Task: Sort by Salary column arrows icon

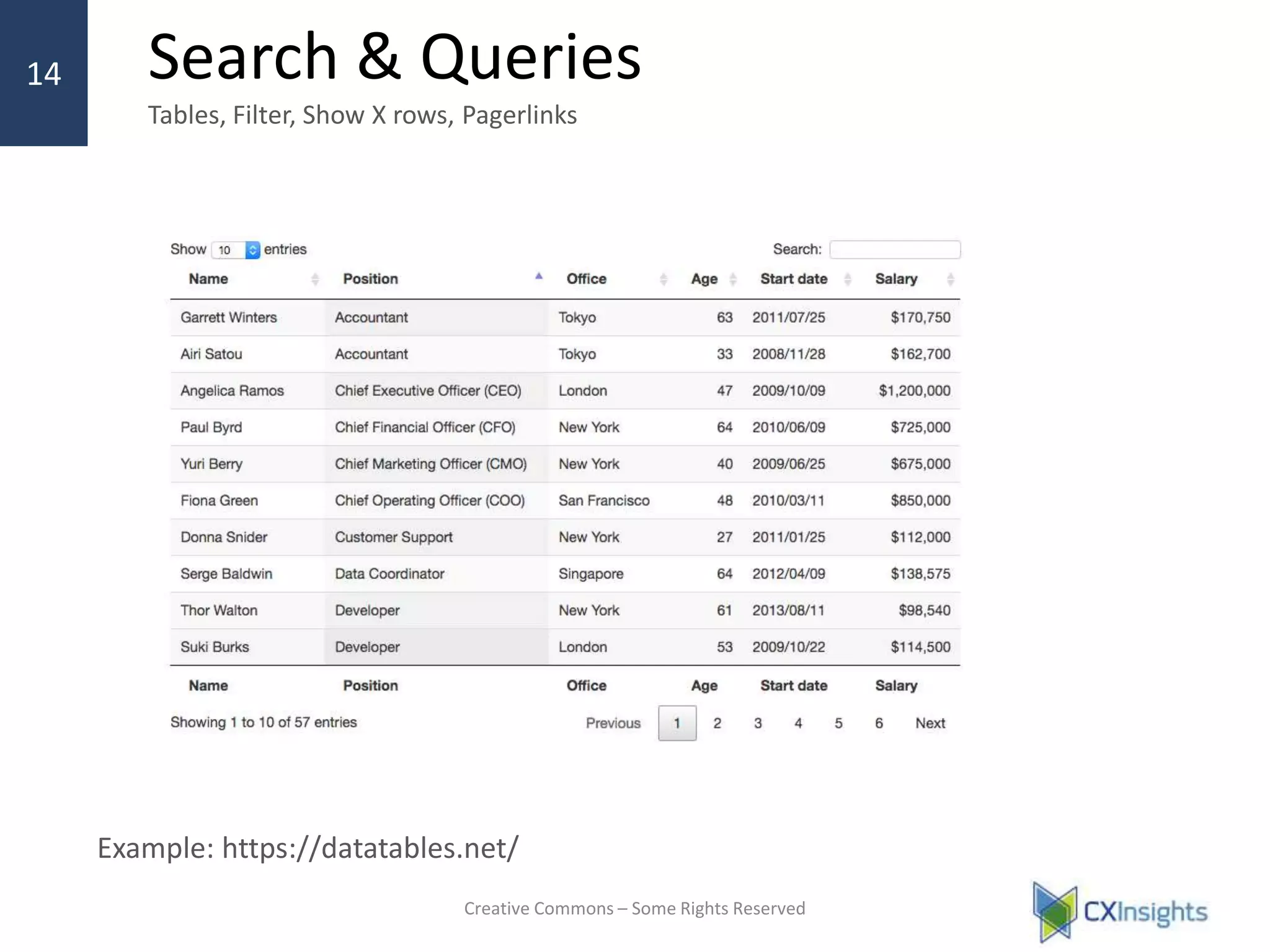Action: 951,280
